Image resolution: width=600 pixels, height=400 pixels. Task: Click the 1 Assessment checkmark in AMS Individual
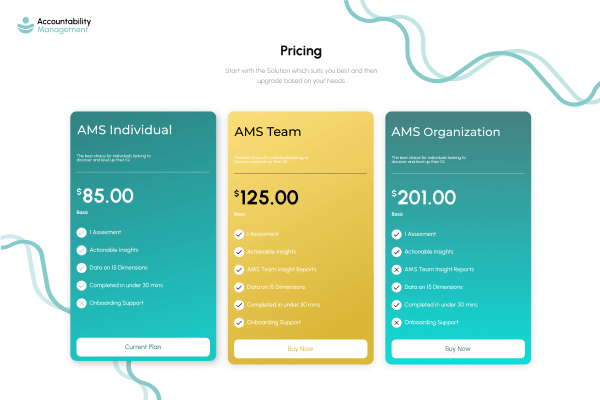tap(81, 232)
